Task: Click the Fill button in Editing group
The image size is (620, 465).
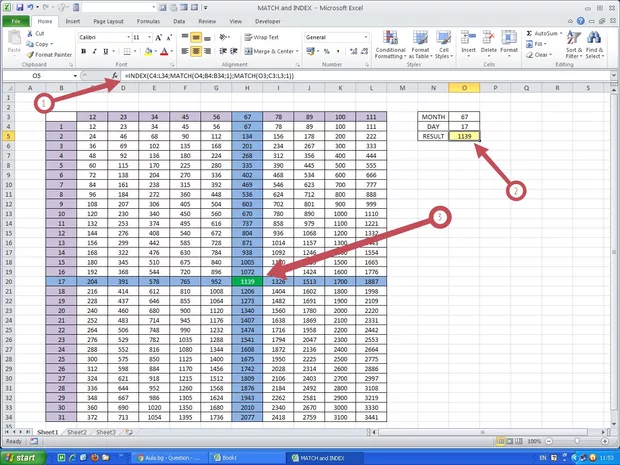Action: click(536, 44)
